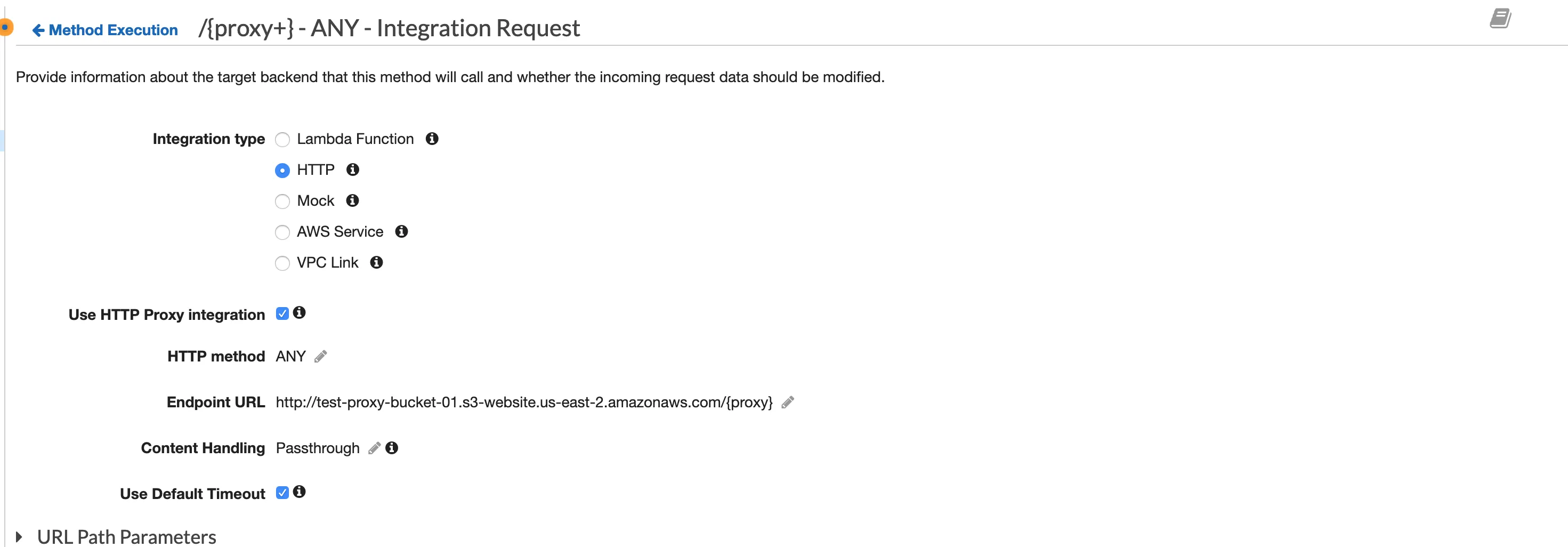
Task: Expand URL Path Parameters section
Action: tap(20, 537)
